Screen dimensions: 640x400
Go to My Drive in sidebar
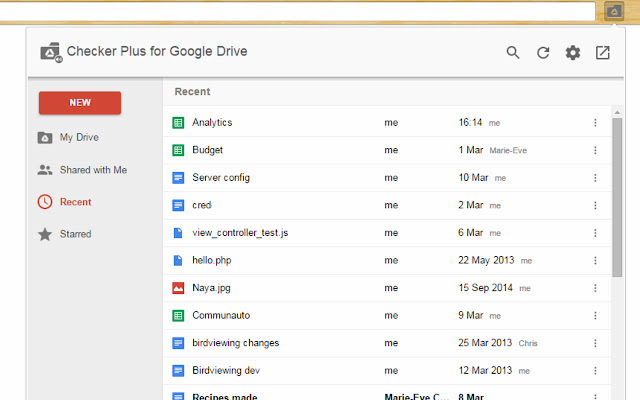pyautogui.click(x=78, y=137)
